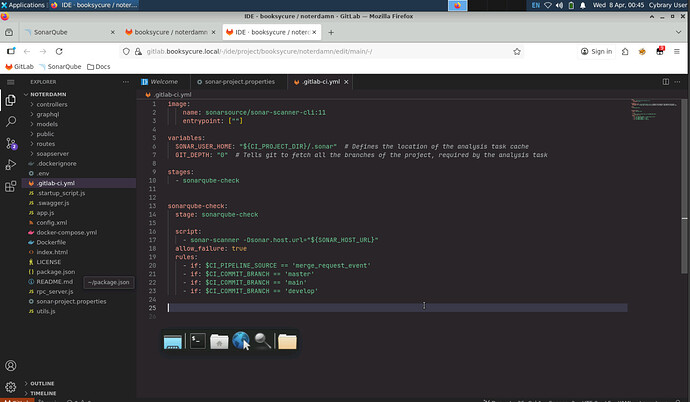
Task: Open docker-compose.yml in the explorer
Action: [x=66, y=232]
